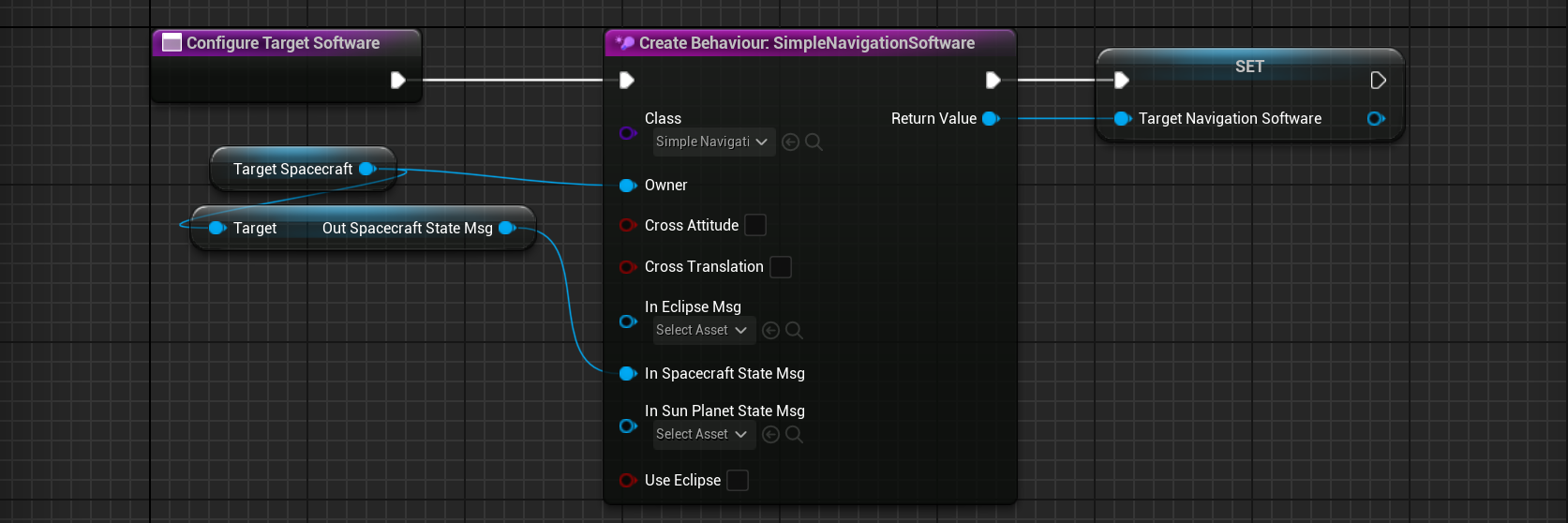Image resolution: width=1568 pixels, height=523 pixels.
Task: Click the Return Value output pin
Action: pyautogui.click(x=990, y=119)
